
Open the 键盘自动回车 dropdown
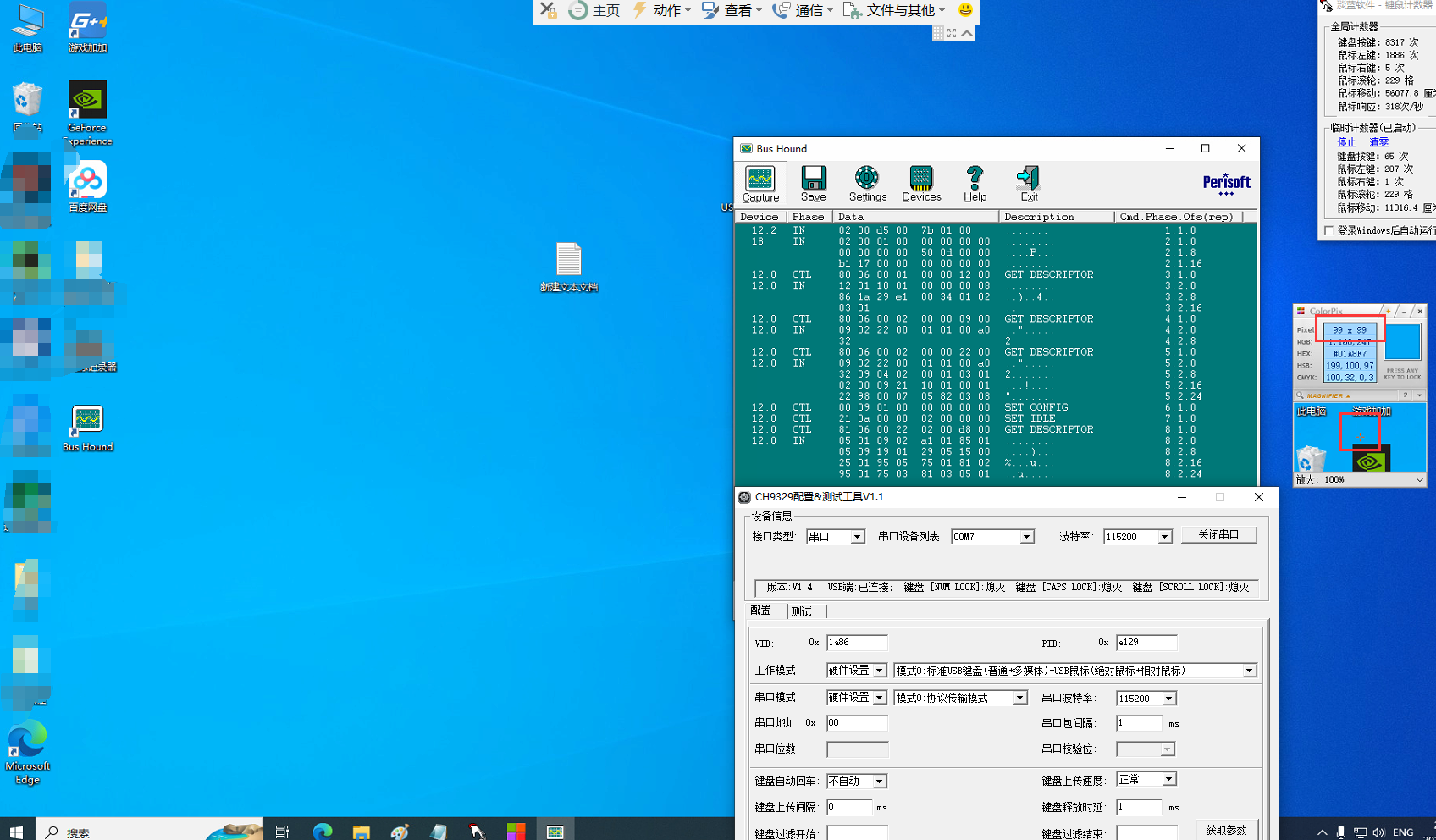(x=880, y=782)
